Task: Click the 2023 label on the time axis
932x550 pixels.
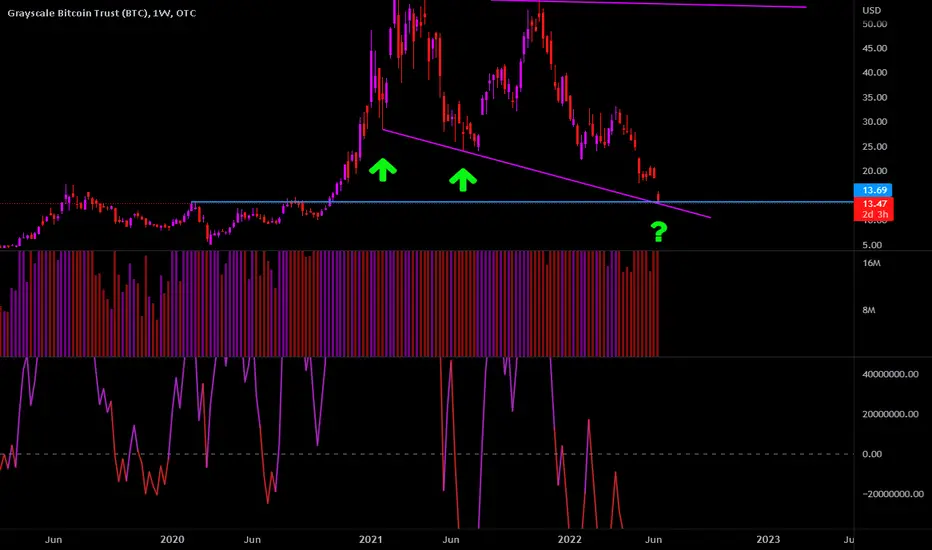Action: [x=768, y=539]
